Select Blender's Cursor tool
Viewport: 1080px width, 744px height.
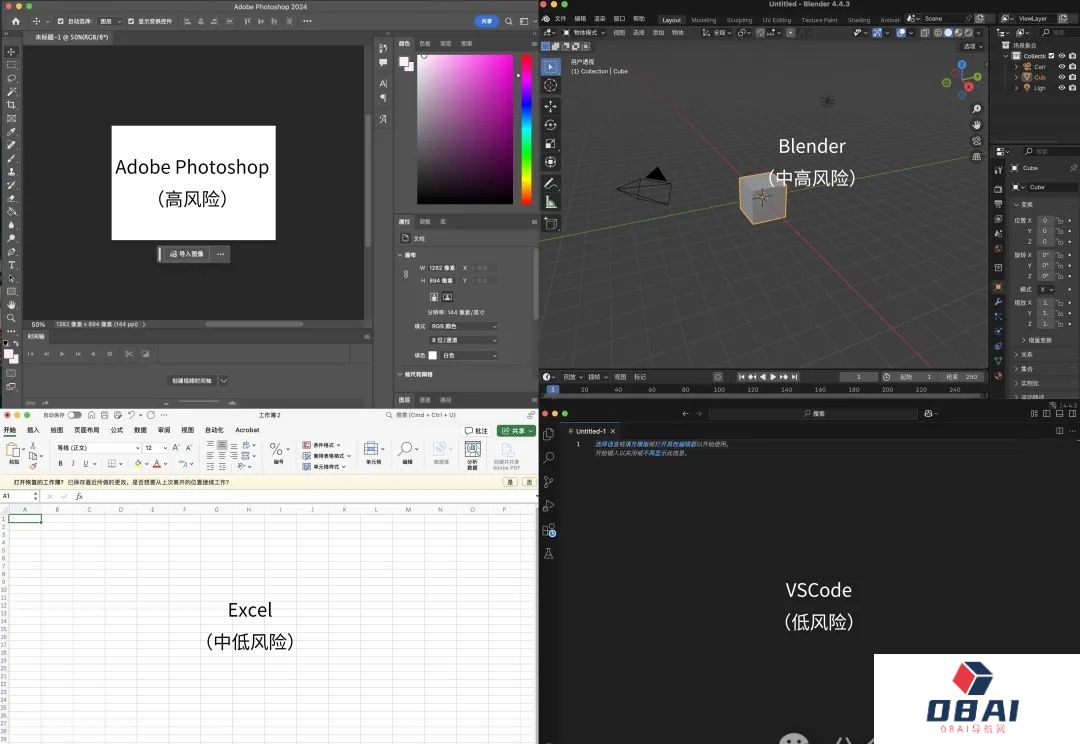550,85
